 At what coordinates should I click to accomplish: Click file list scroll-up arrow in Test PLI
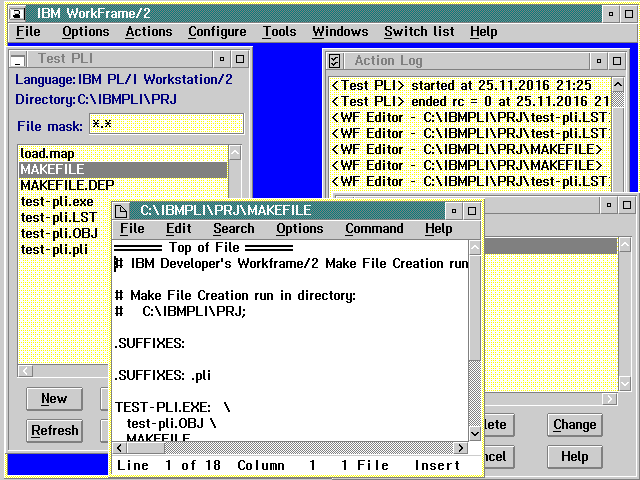(x=235, y=153)
